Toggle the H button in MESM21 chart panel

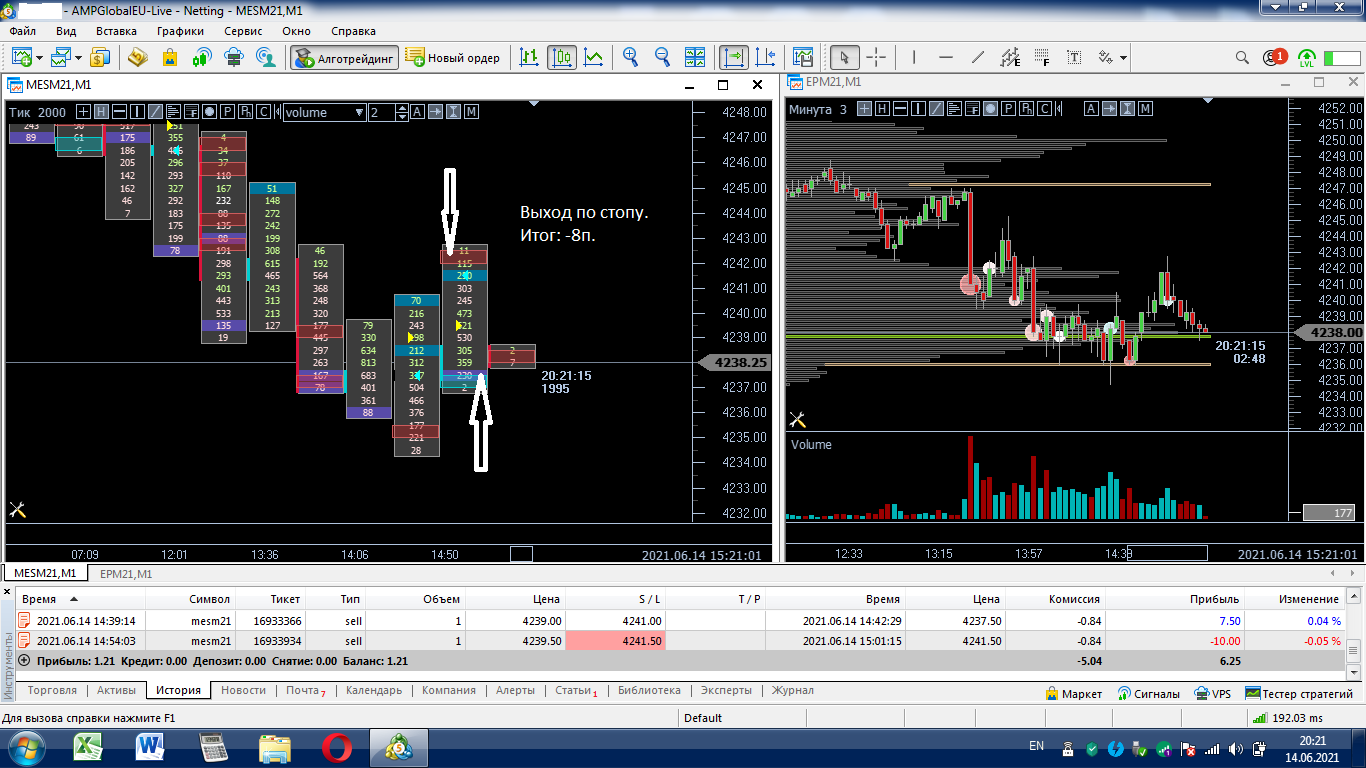coord(101,112)
